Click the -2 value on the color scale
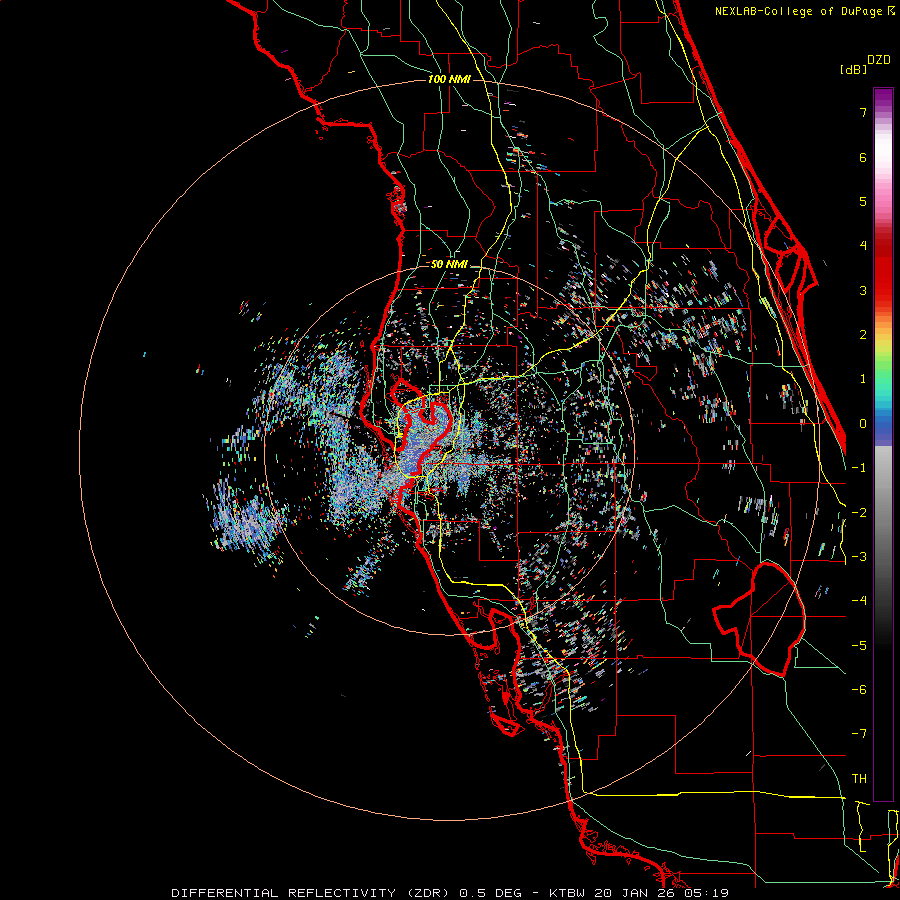The image size is (900, 900). coord(859,513)
